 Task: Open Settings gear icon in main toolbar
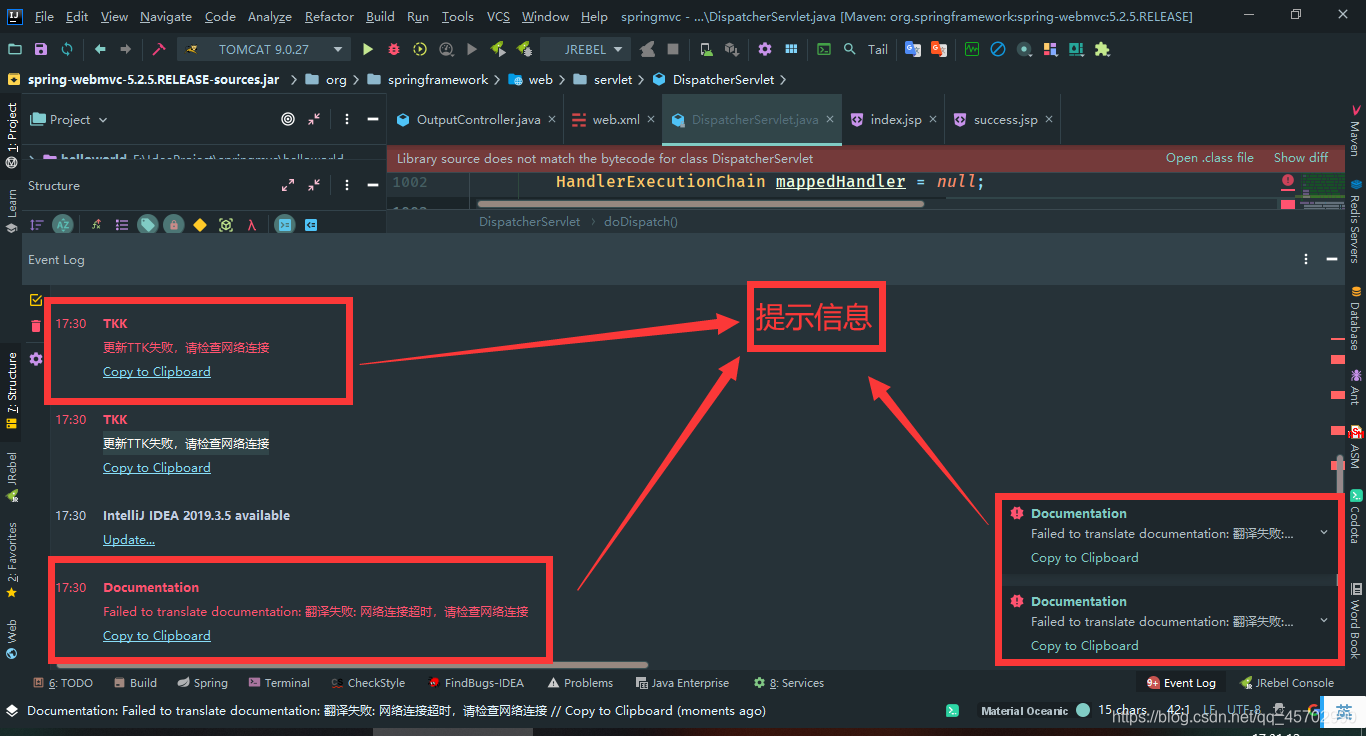765,49
